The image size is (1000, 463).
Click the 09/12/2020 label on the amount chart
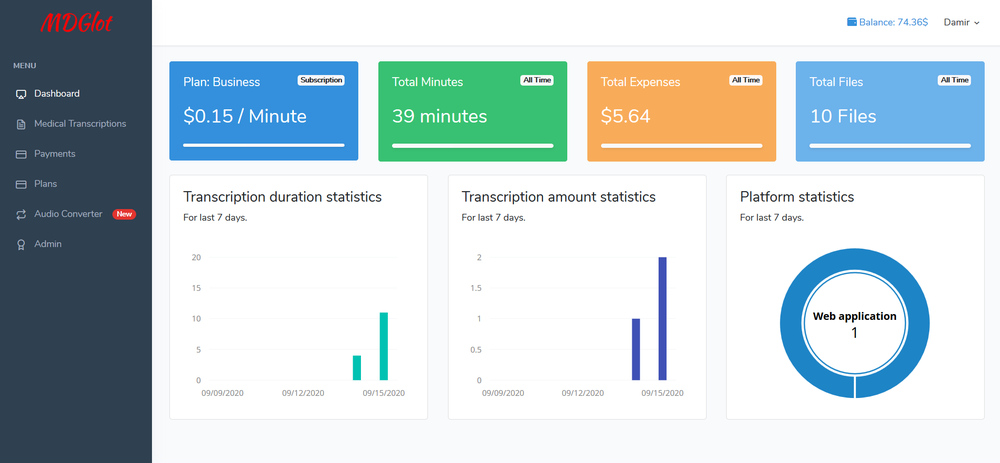point(583,393)
